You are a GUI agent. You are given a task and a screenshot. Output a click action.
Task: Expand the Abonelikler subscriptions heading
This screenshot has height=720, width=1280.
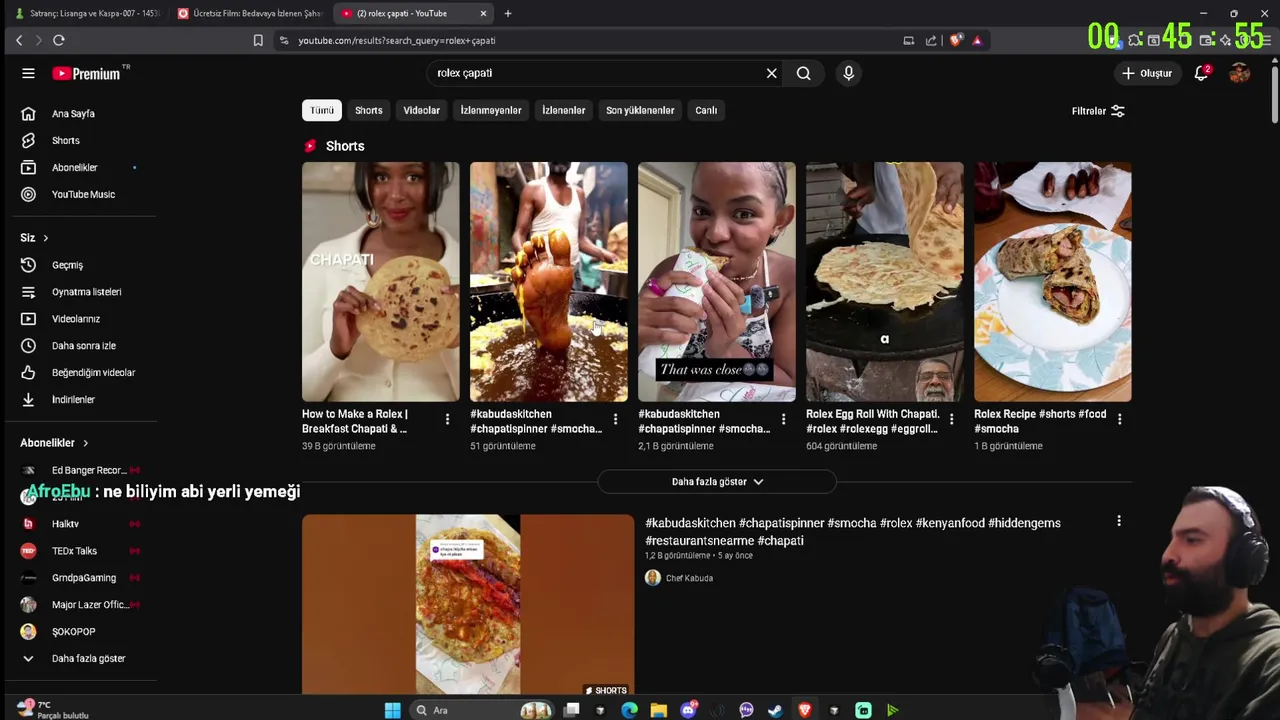(x=54, y=443)
